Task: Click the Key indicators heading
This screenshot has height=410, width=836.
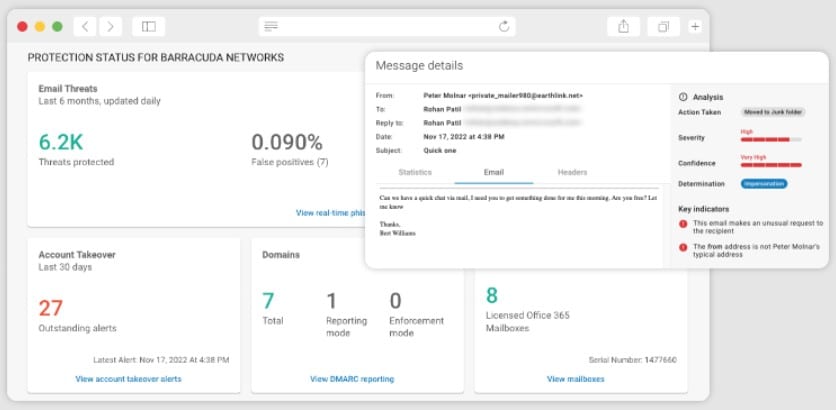Action: pyautogui.click(x=703, y=209)
